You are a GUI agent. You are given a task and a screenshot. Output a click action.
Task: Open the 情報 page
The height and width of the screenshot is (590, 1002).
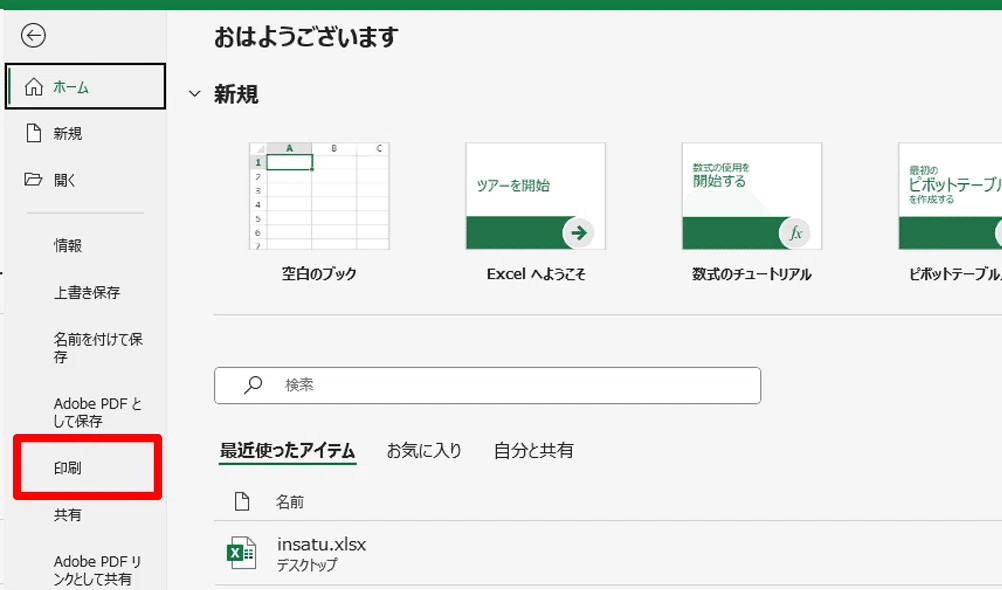67,245
